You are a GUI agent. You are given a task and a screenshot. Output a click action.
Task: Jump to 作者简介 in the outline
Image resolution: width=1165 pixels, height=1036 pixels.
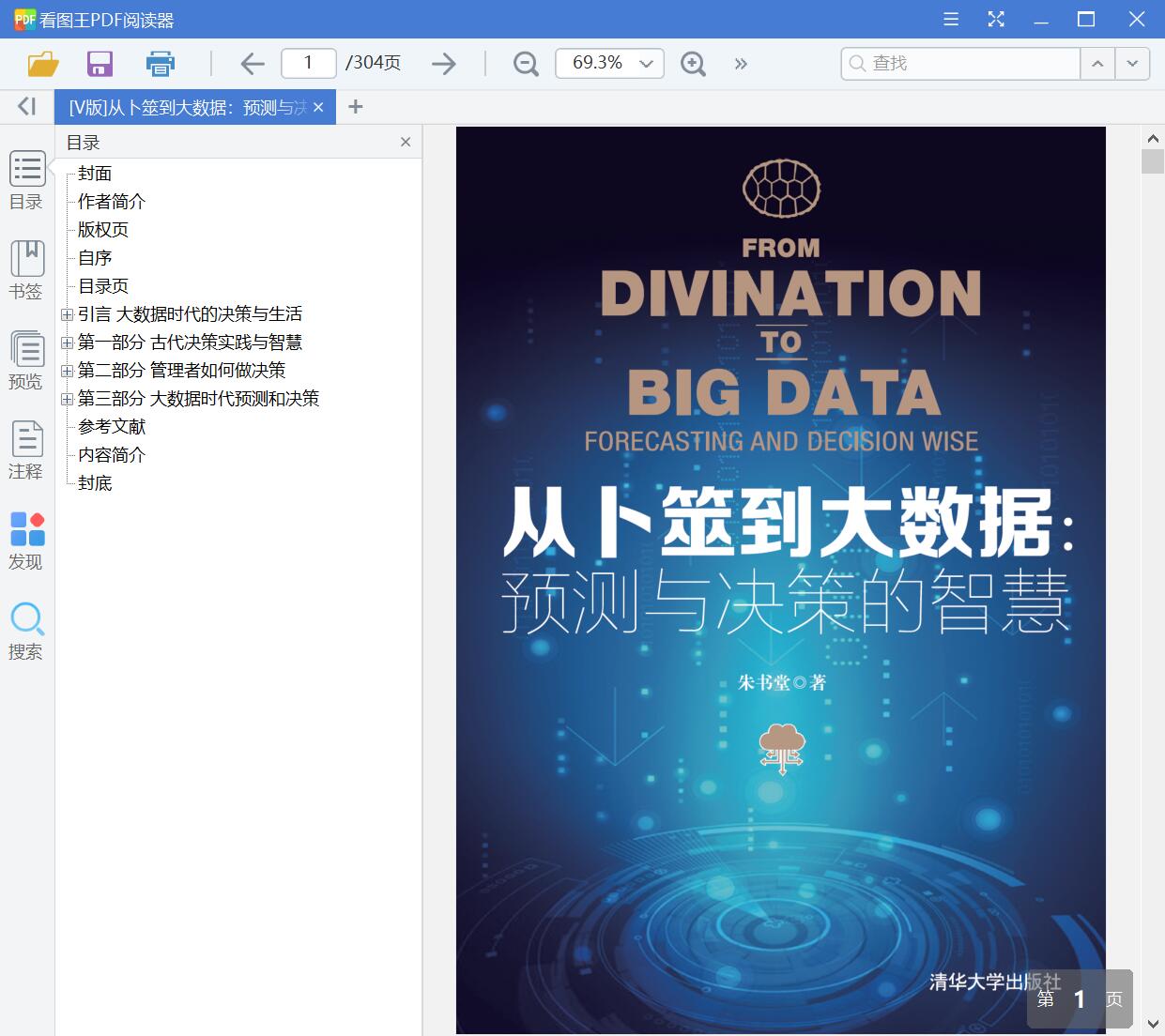pyautogui.click(x=112, y=202)
